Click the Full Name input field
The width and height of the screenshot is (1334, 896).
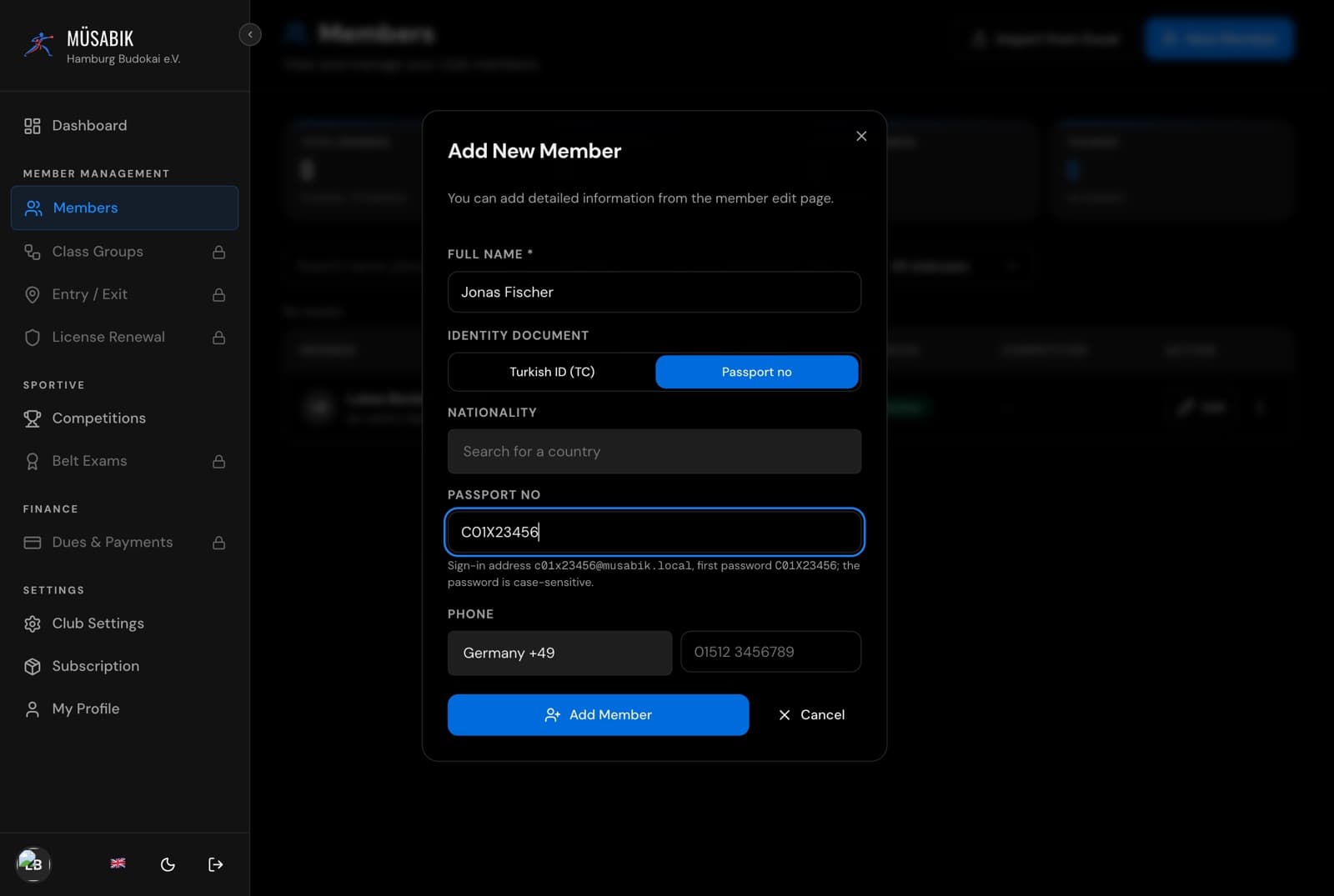654,292
